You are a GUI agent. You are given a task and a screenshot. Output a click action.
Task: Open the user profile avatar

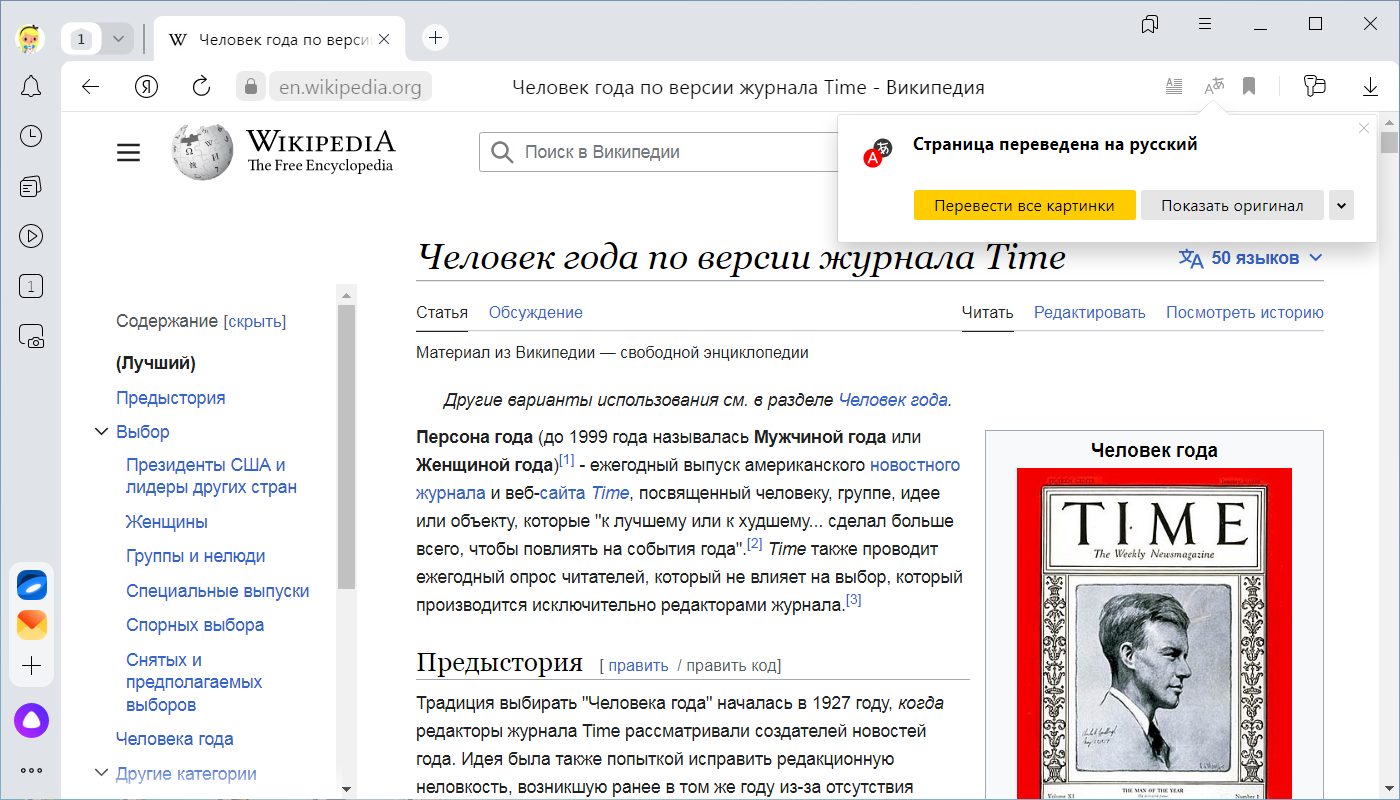pos(31,38)
